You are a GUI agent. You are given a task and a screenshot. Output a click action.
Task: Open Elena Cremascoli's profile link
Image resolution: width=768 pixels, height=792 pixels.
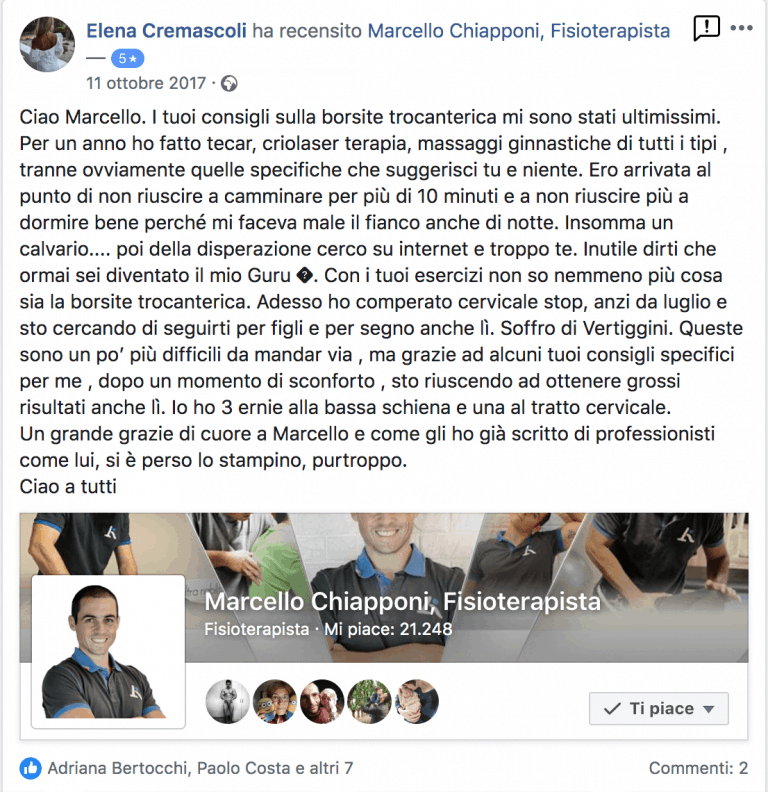(166, 31)
